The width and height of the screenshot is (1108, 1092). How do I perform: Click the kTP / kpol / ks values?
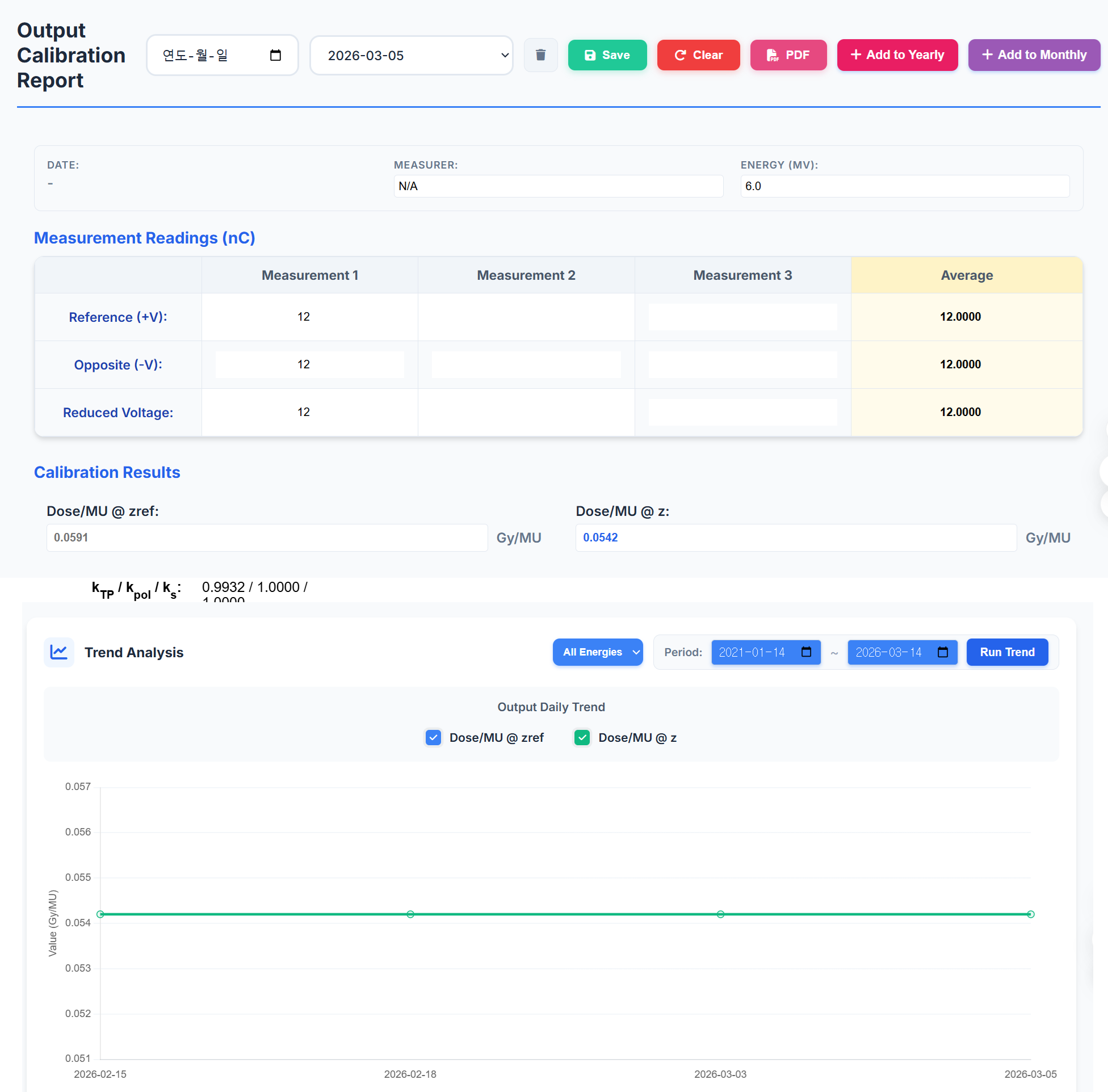(x=255, y=590)
